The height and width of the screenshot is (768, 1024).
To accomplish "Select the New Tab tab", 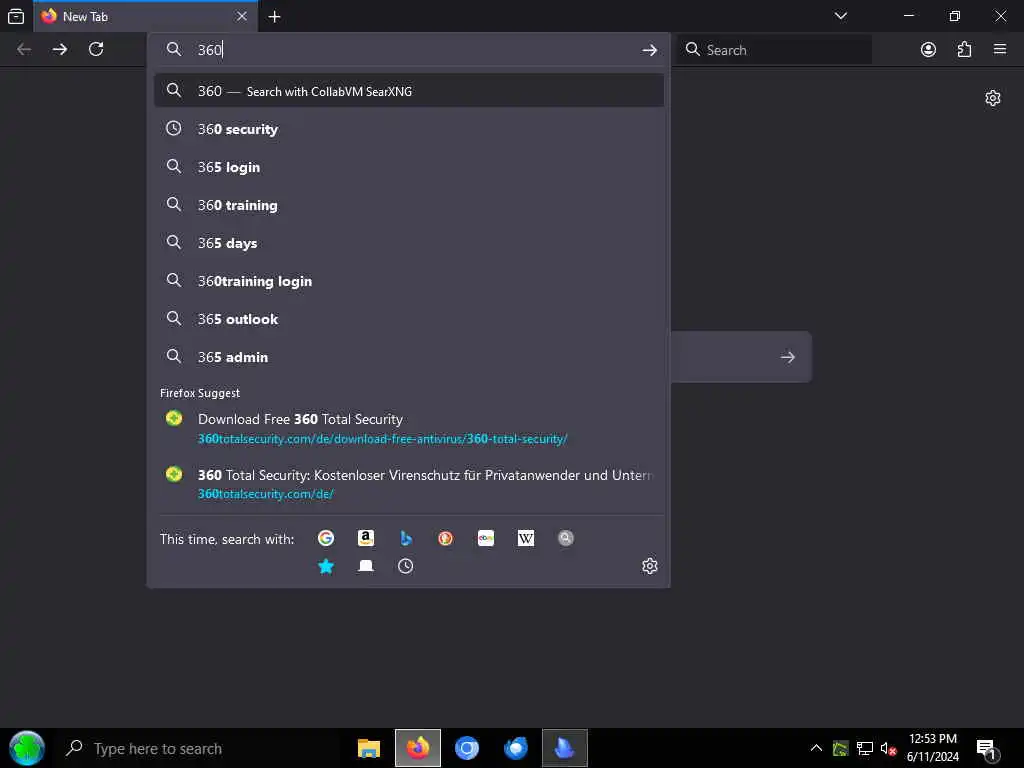I will click(x=145, y=16).
